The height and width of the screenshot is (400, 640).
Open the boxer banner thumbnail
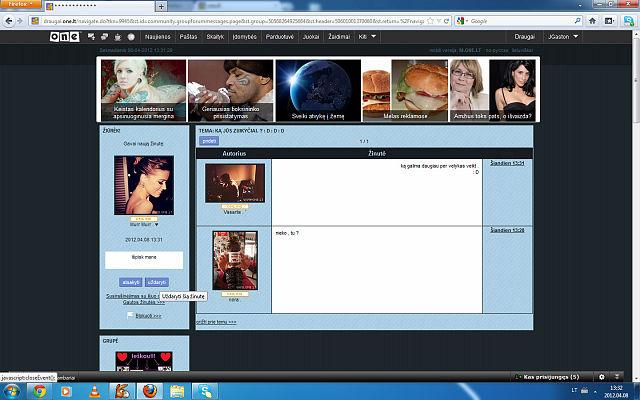tap(230, 90)
